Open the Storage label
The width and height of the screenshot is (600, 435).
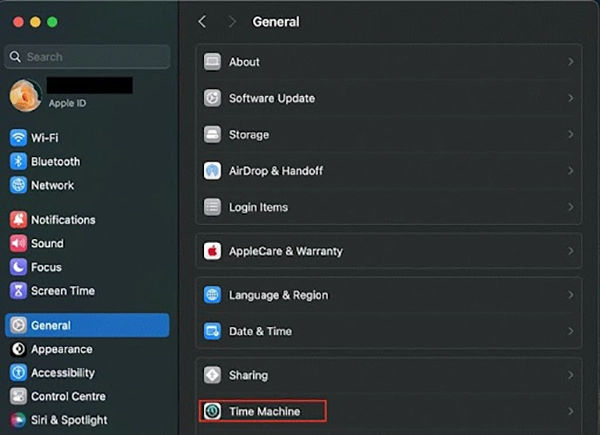pos(249,134)
